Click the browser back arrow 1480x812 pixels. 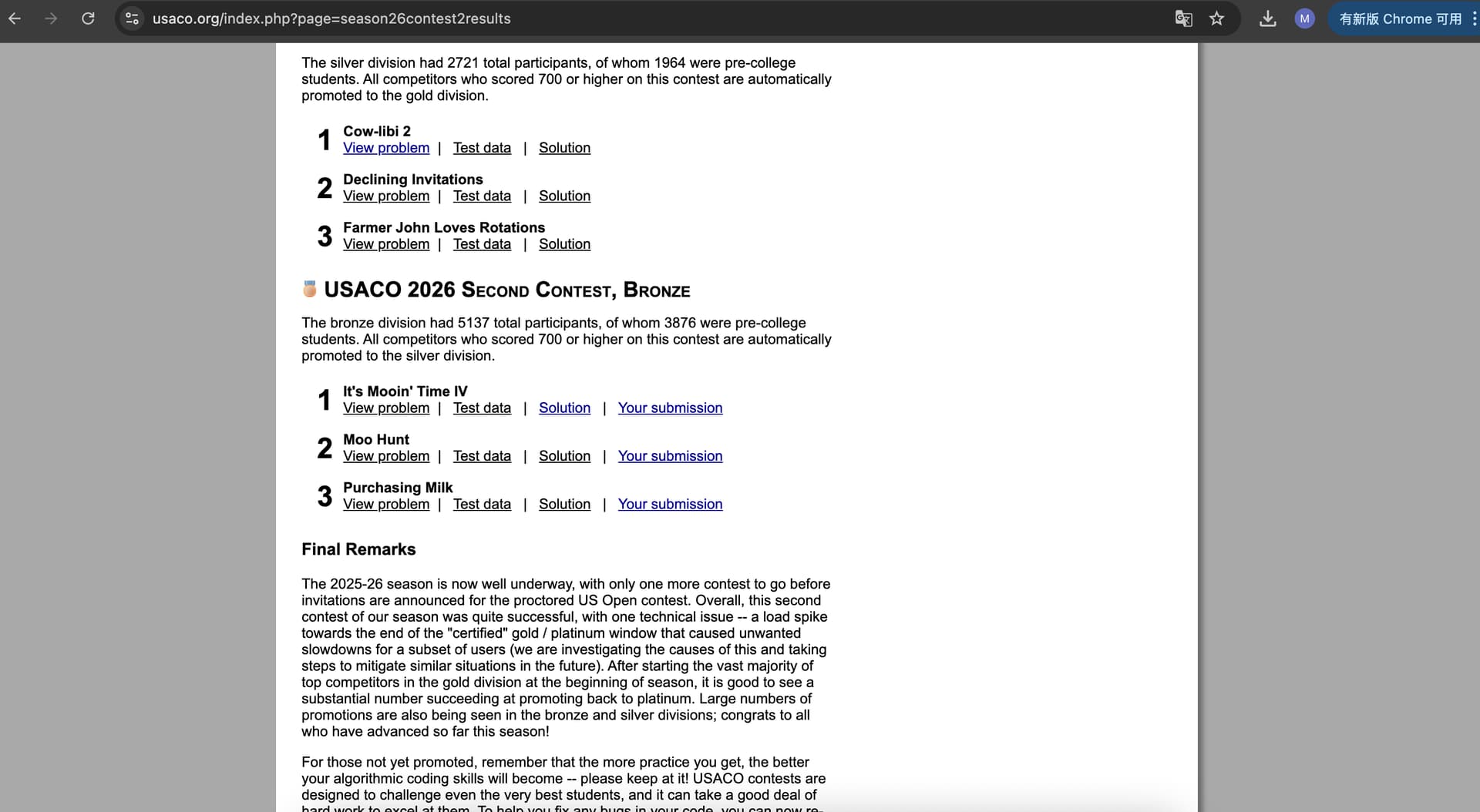coord(15,18)
